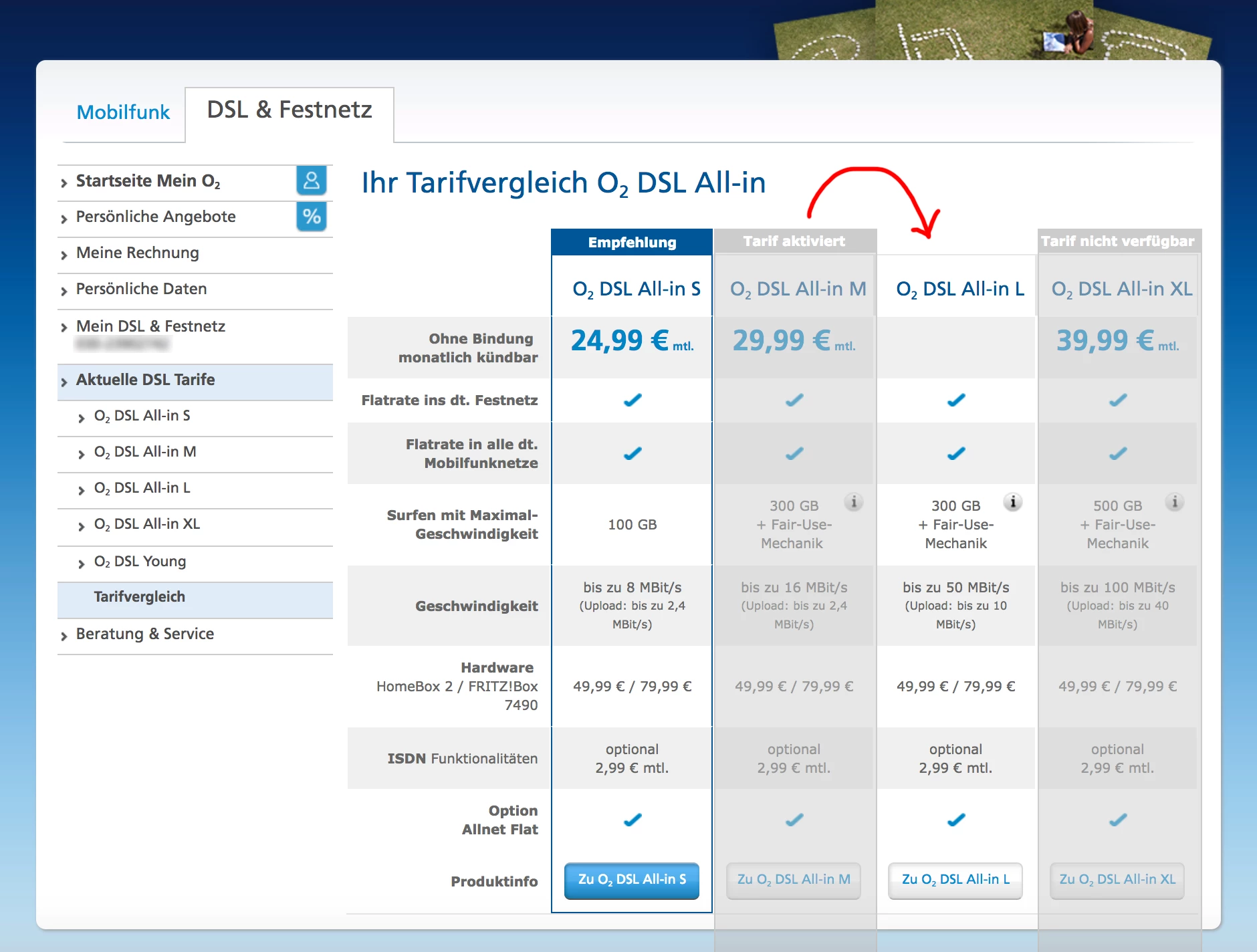Click the 29,99 € mtl. price
Image resolution: width=1257 pixels, height=952 pixels.
tap(794, 340)
